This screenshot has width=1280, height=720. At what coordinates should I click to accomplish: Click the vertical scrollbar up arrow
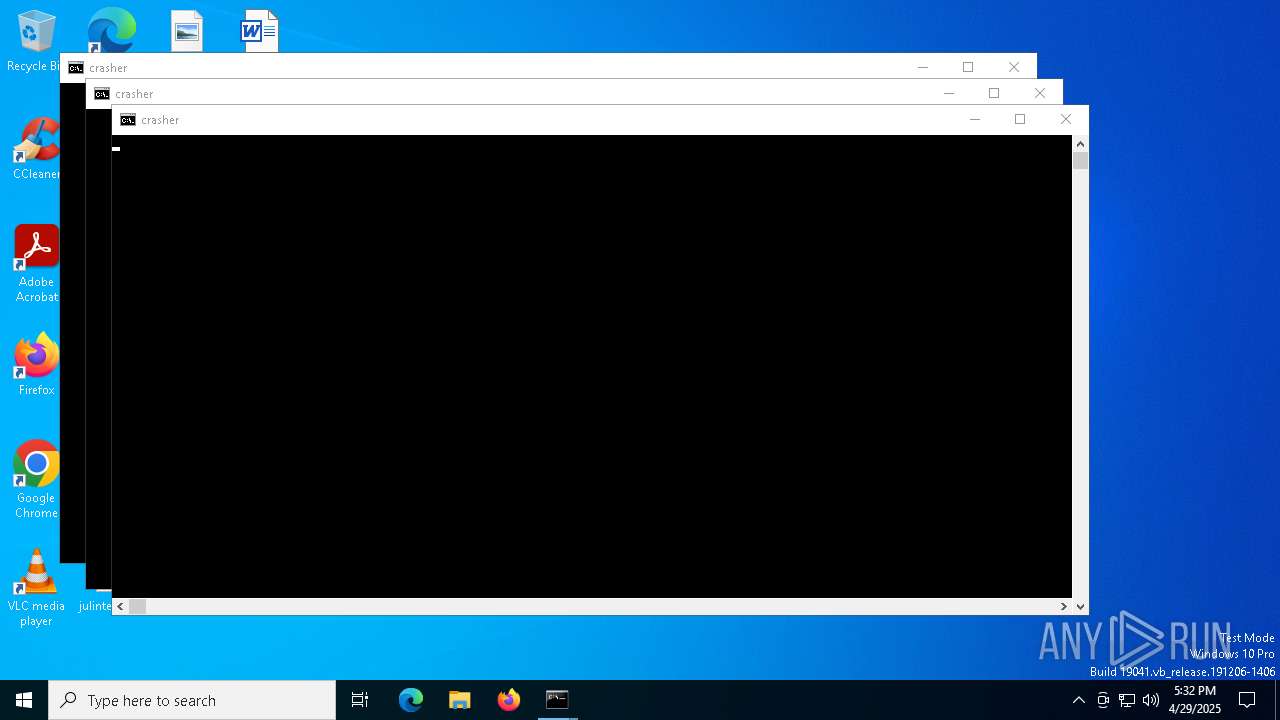click(1080, 144)
